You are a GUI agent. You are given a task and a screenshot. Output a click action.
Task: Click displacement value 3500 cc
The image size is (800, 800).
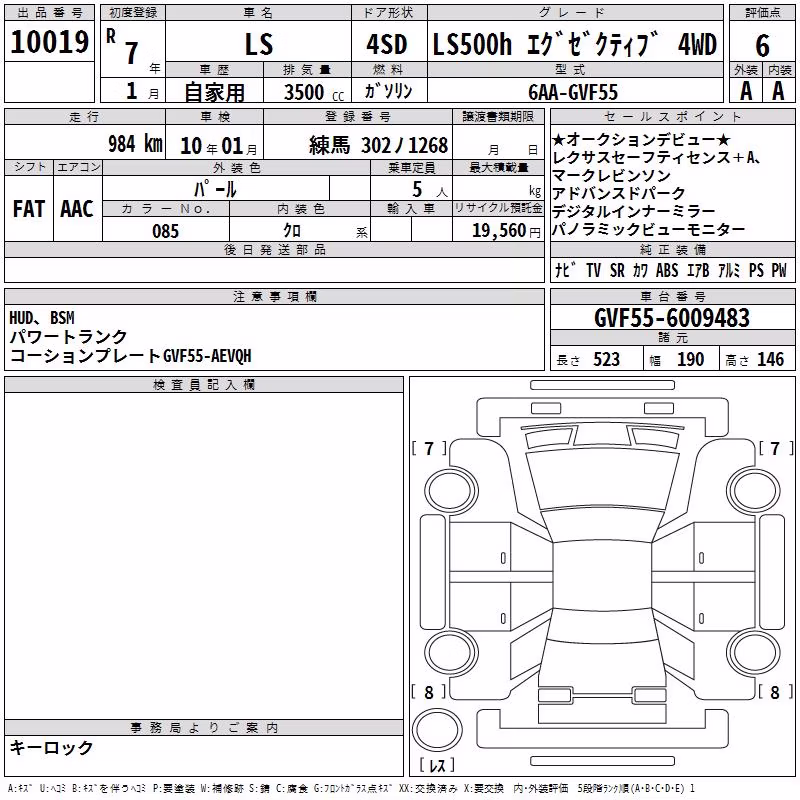pos(314,92)
